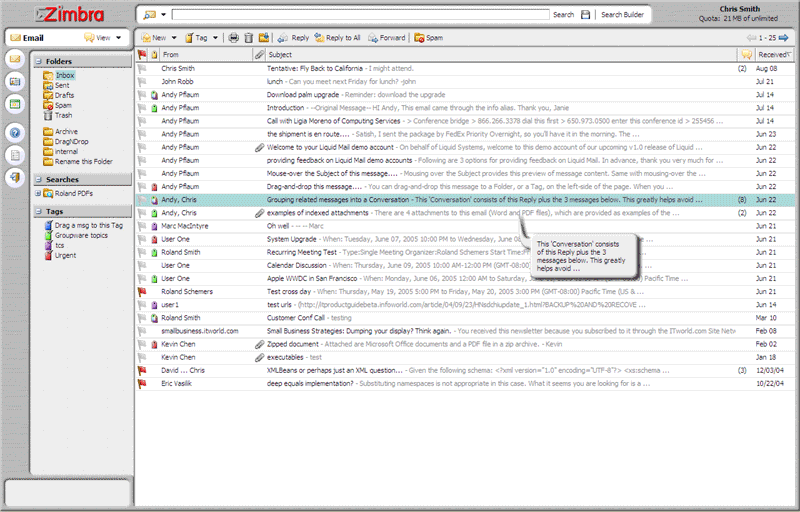The image size is (800, 512).
Task: Open the Tag dropdown arrow
Action: click(x=215, y=38)
